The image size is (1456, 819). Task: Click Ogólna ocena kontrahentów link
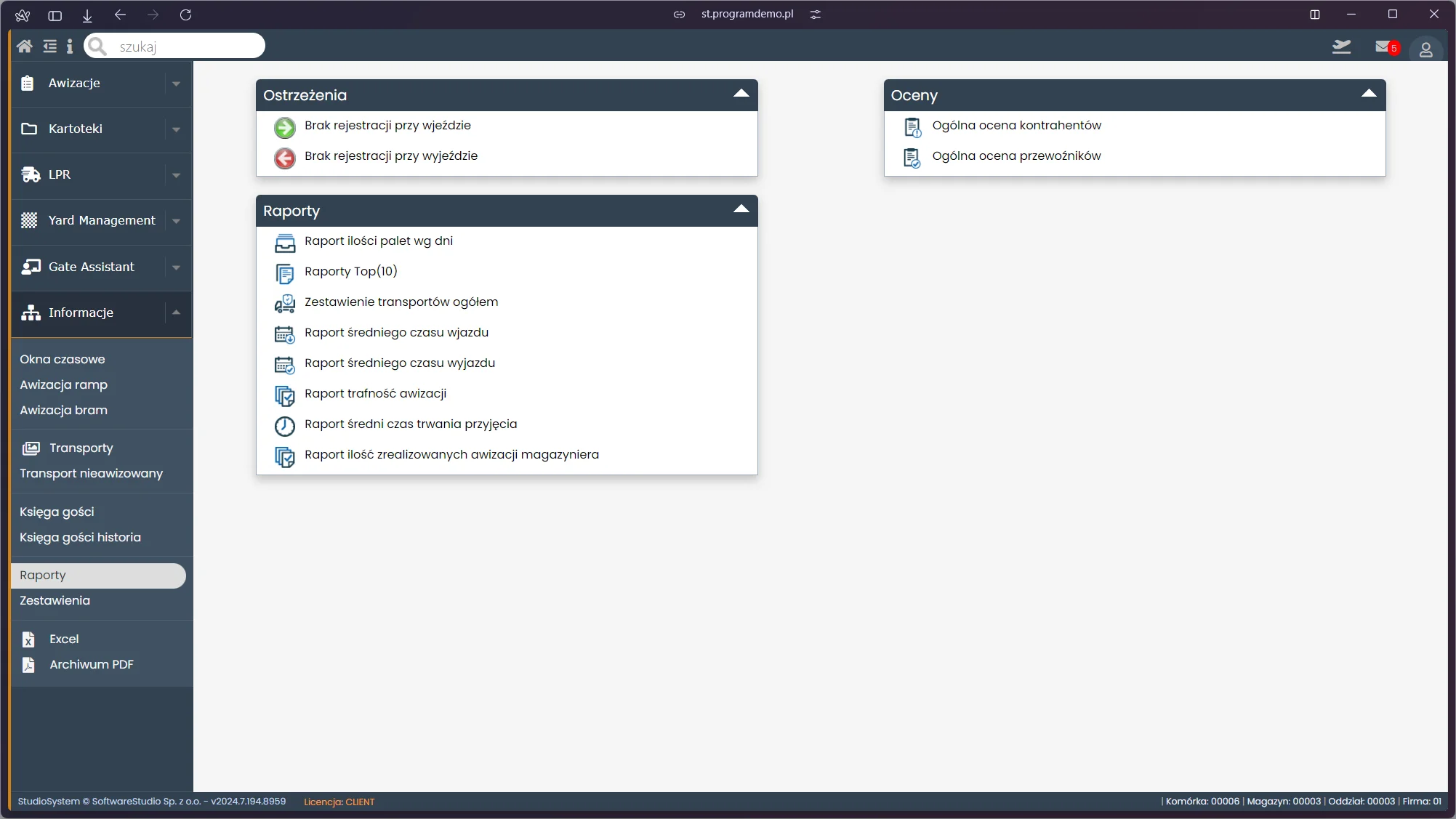tap(1017, 125)
